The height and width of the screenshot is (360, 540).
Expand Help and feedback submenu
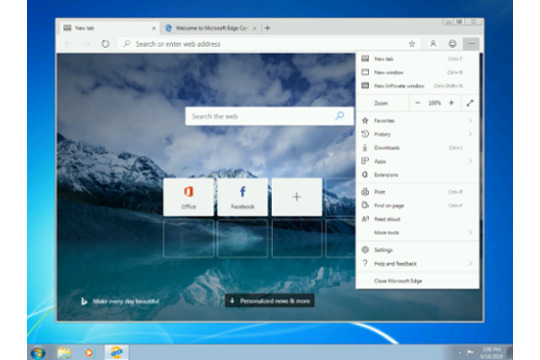coord(417,264)
